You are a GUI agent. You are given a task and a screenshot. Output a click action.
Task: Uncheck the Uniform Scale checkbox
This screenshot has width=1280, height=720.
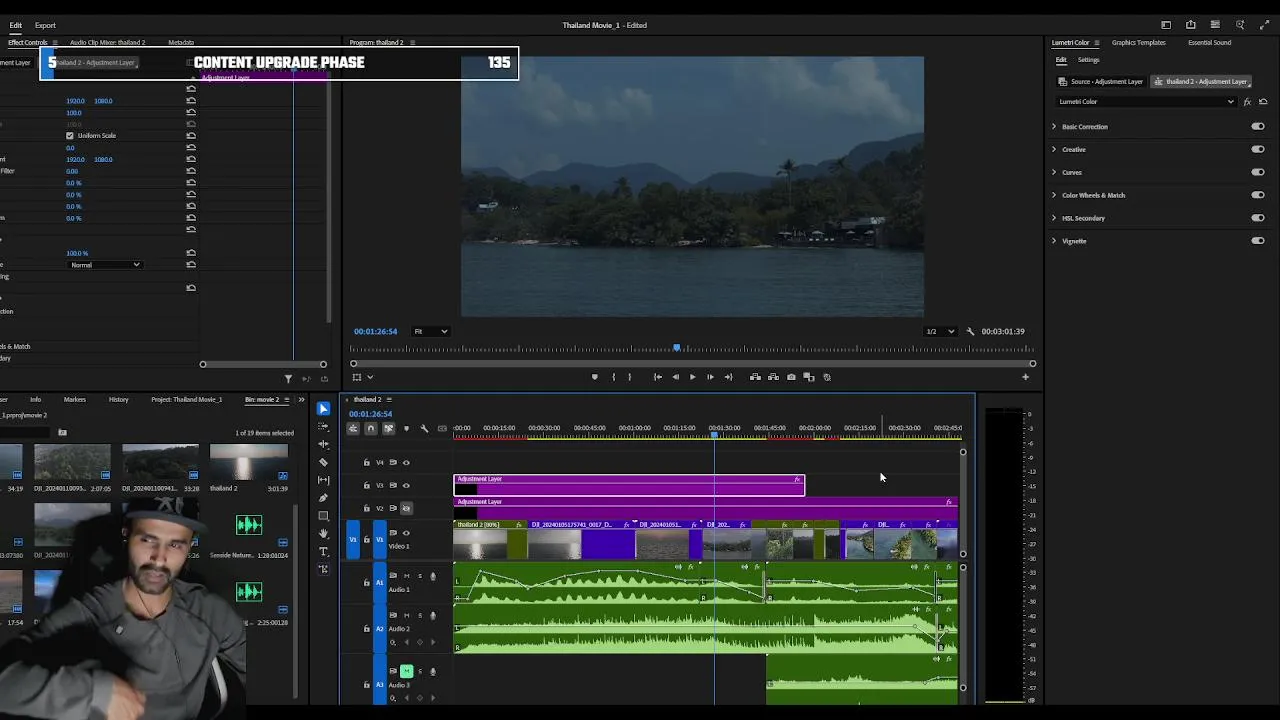[x=70, y=136]
